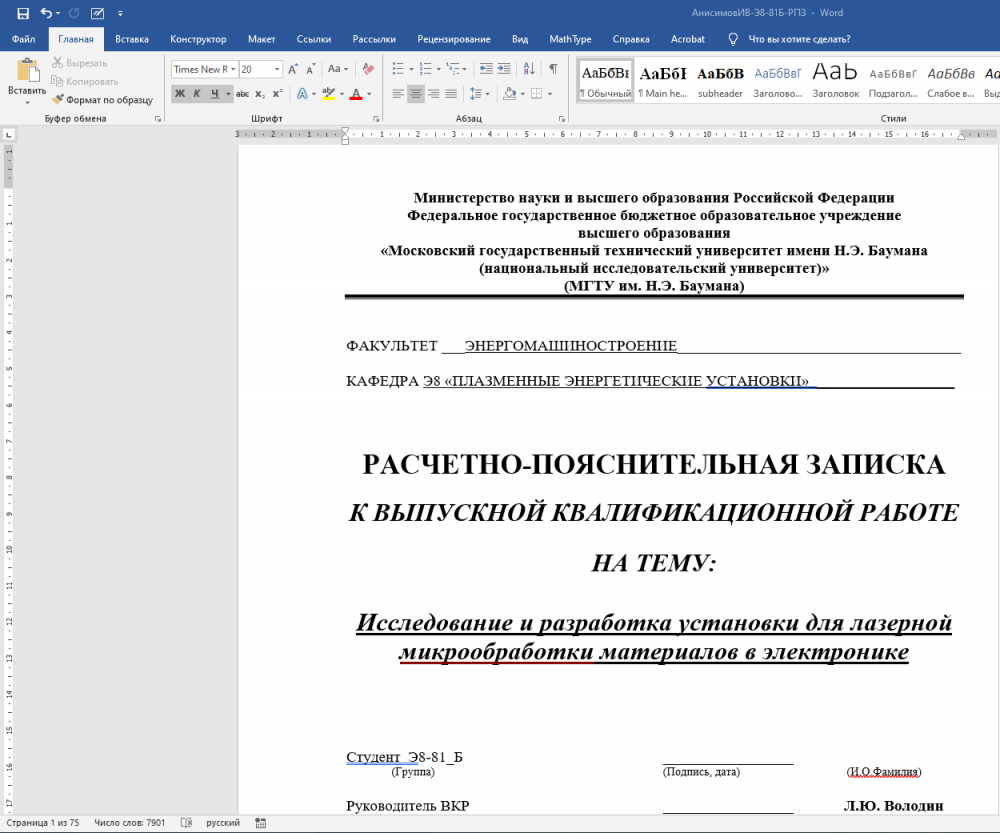Toggle Italic (К) formatting
The image size is (1000, 833).
(197, 94)
